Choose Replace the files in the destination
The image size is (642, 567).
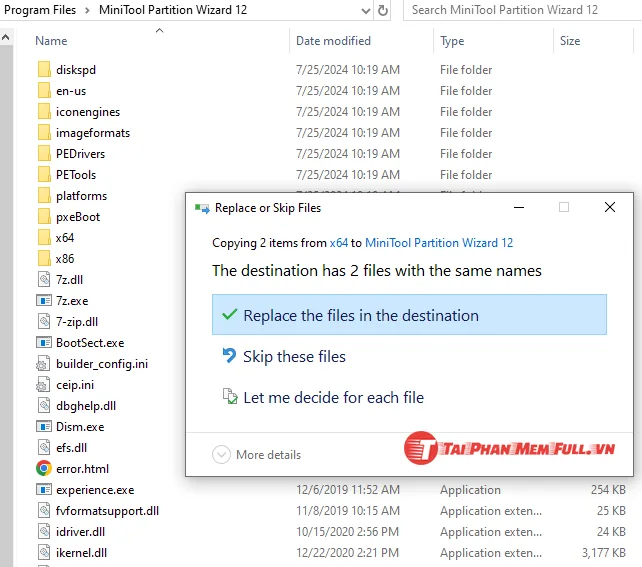coord(409,315)
